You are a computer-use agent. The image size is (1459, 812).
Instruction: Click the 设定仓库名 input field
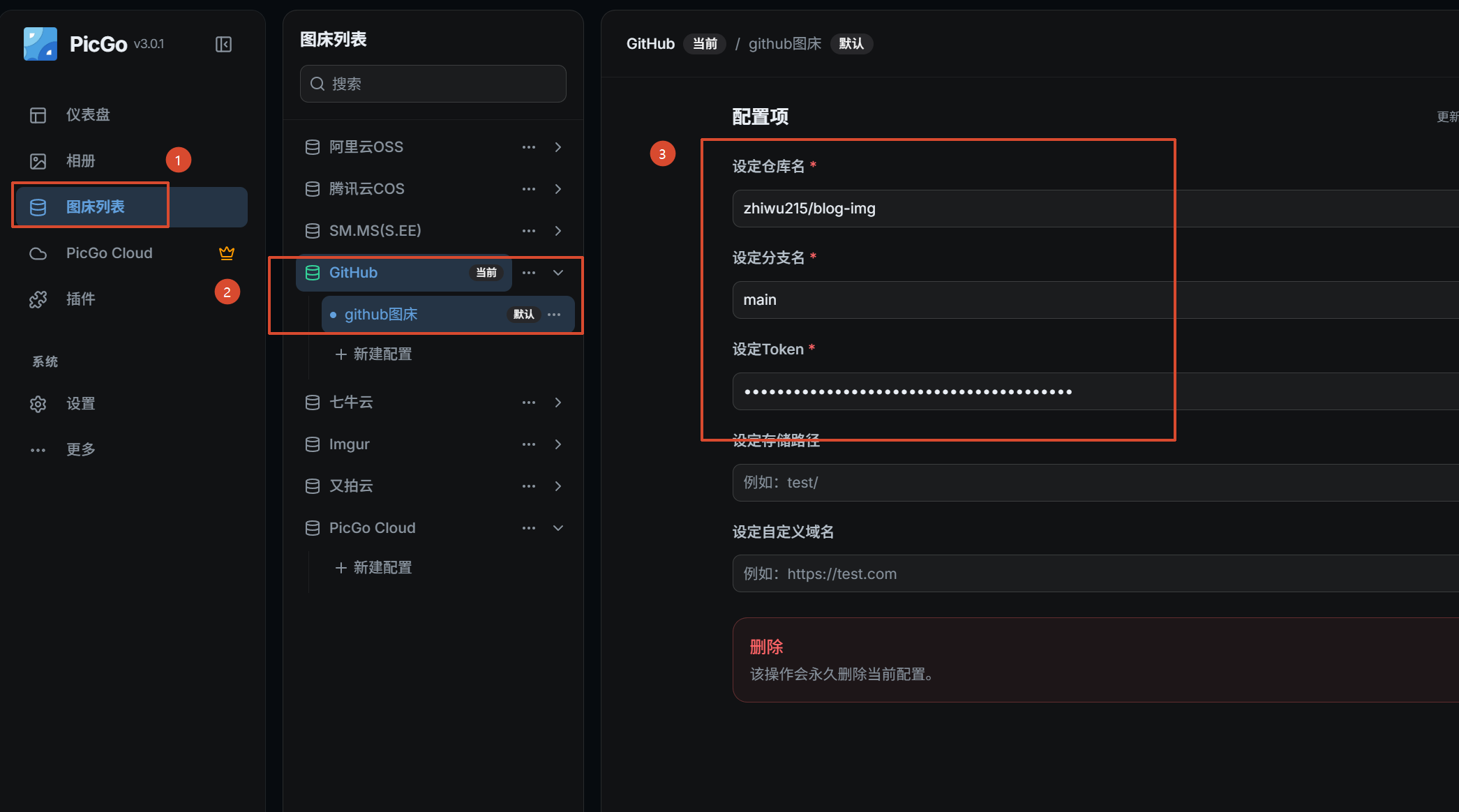tap(1095, 209)
